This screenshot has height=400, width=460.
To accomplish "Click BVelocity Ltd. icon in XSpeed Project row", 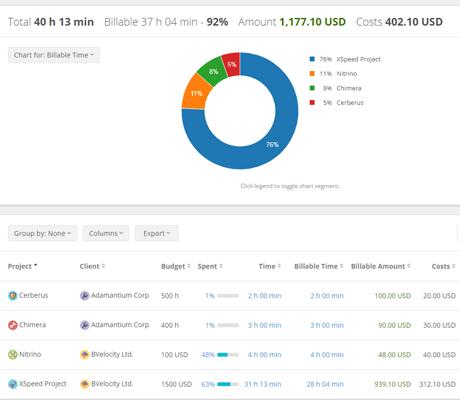I will pos(85,384).
